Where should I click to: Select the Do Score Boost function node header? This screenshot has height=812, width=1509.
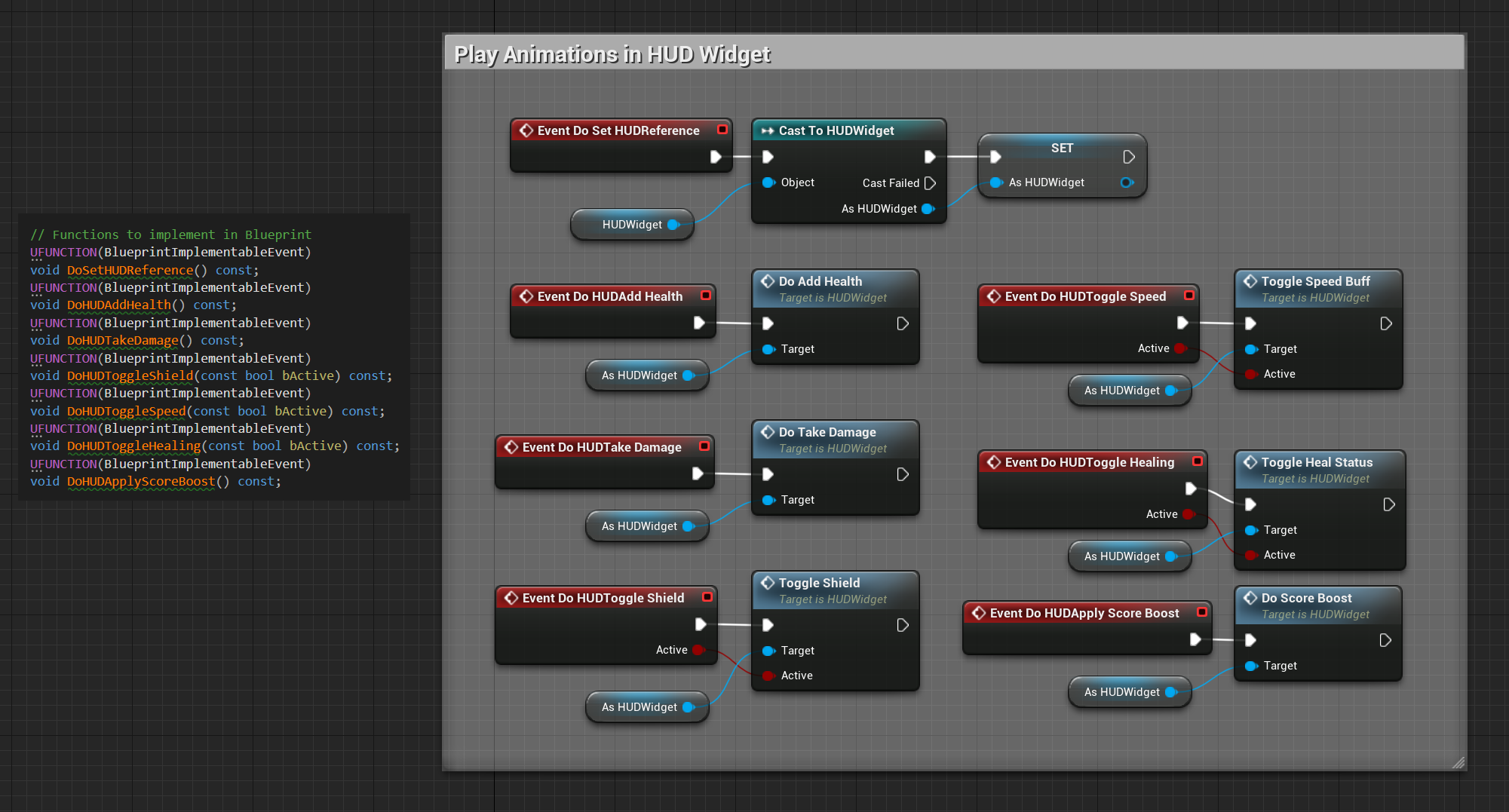click(1317, 605)
